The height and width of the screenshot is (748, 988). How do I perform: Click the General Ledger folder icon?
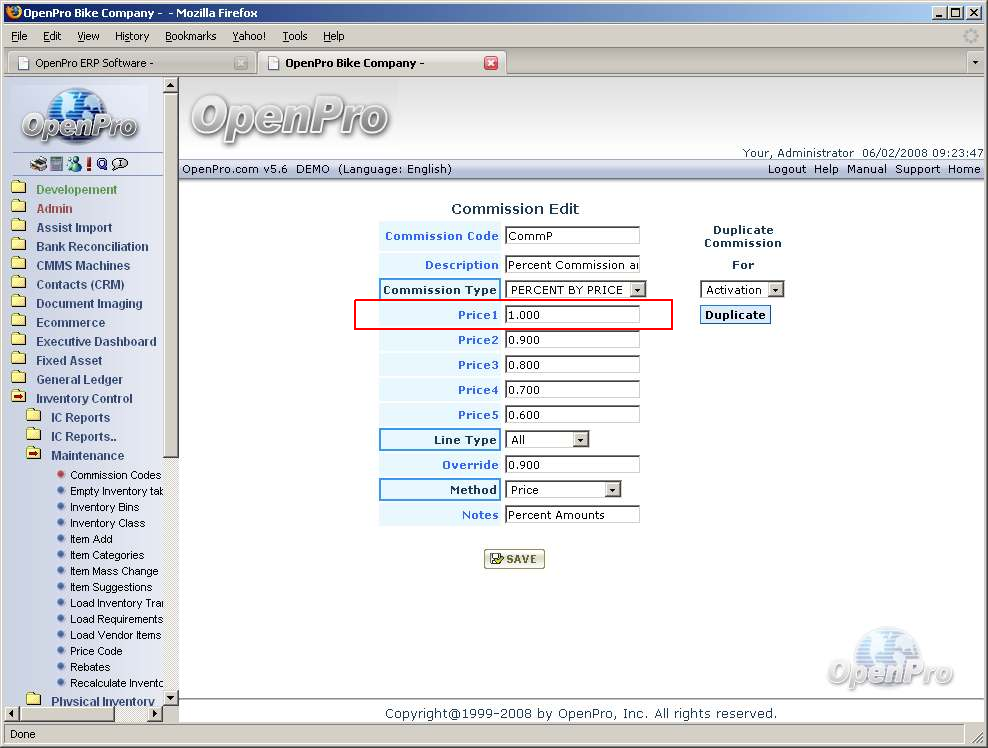pyautogui.click(x=19, y=379)
